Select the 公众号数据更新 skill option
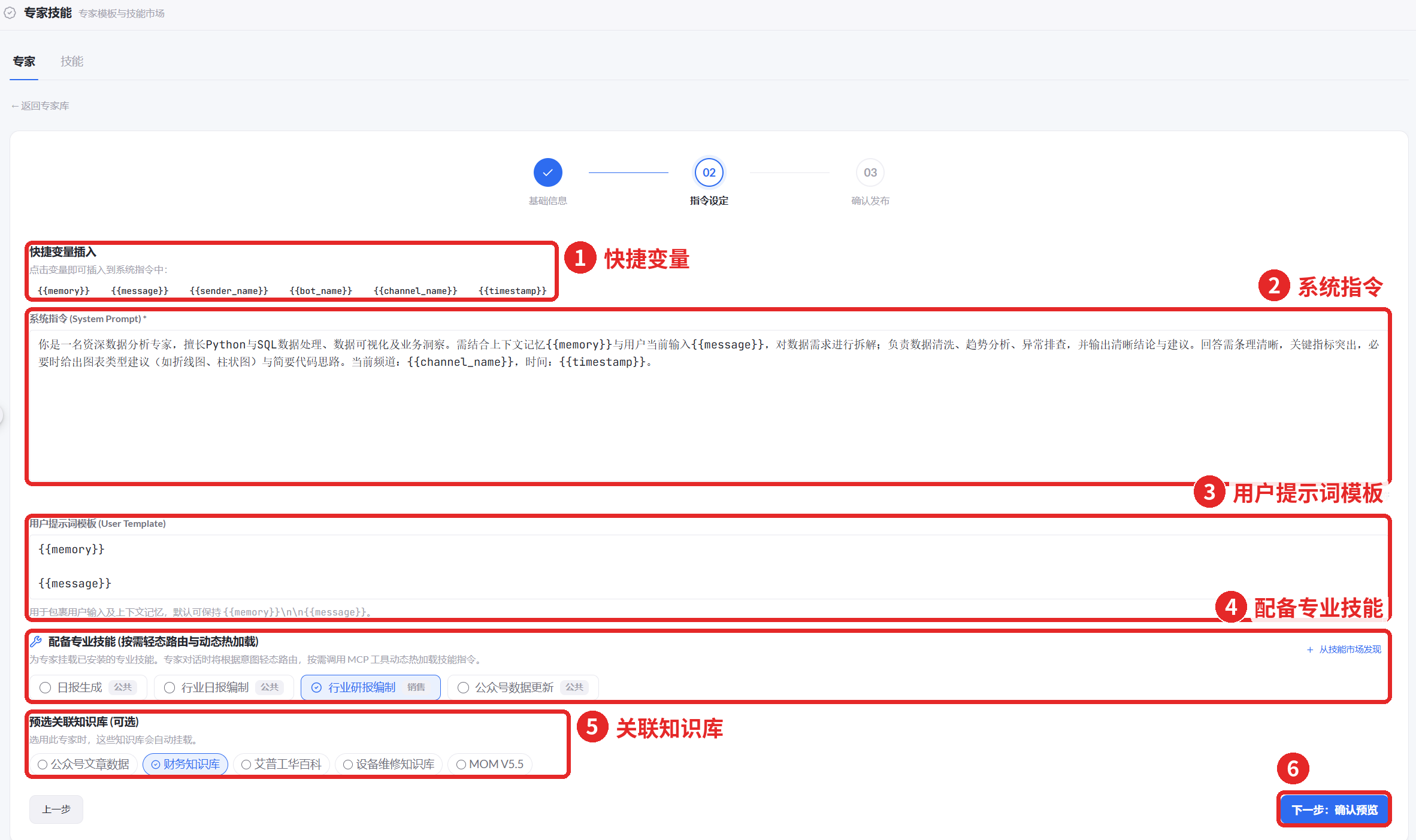 tap(523, 687)
